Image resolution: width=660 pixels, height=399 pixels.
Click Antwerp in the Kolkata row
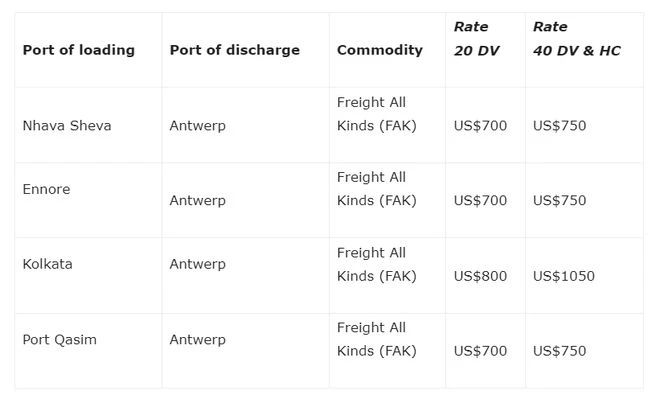197,264
